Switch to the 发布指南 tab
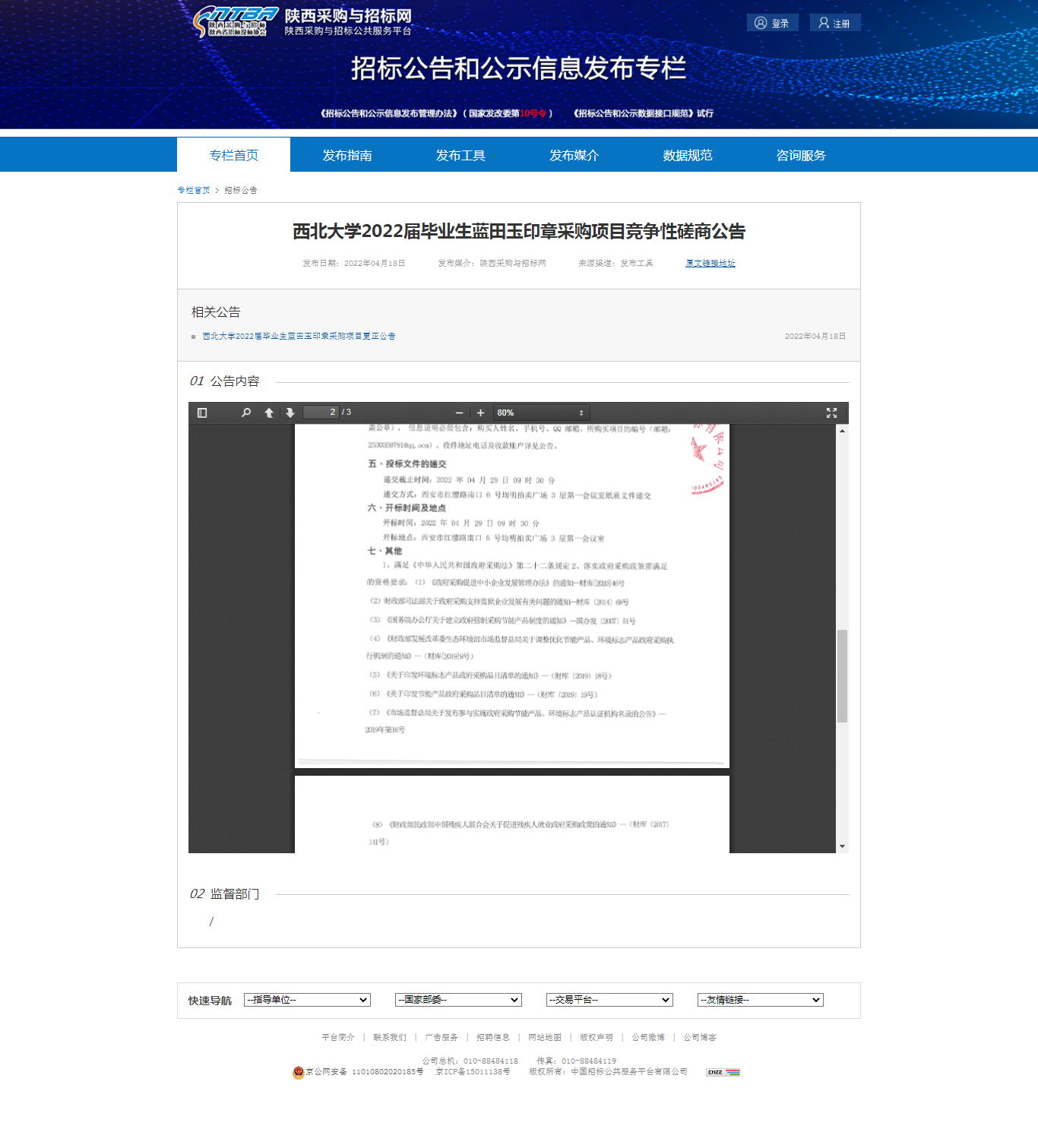The height and width of the screenshot is (1148, 1038). (347, 155)
